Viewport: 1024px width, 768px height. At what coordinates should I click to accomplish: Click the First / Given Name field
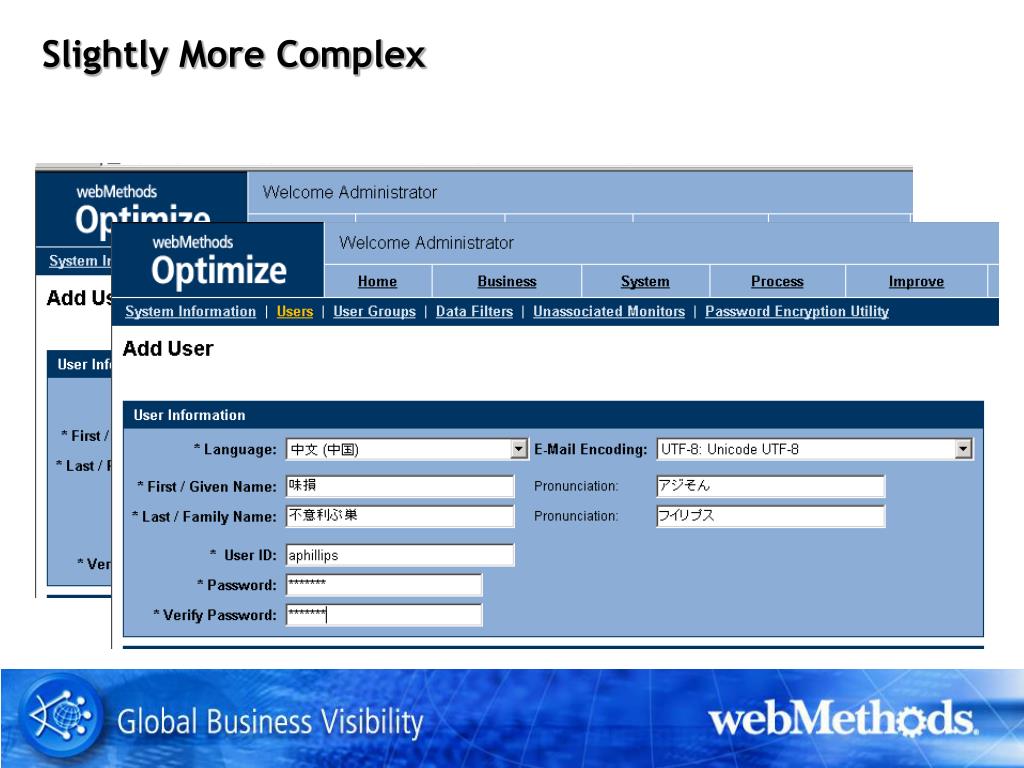point(400,486)
